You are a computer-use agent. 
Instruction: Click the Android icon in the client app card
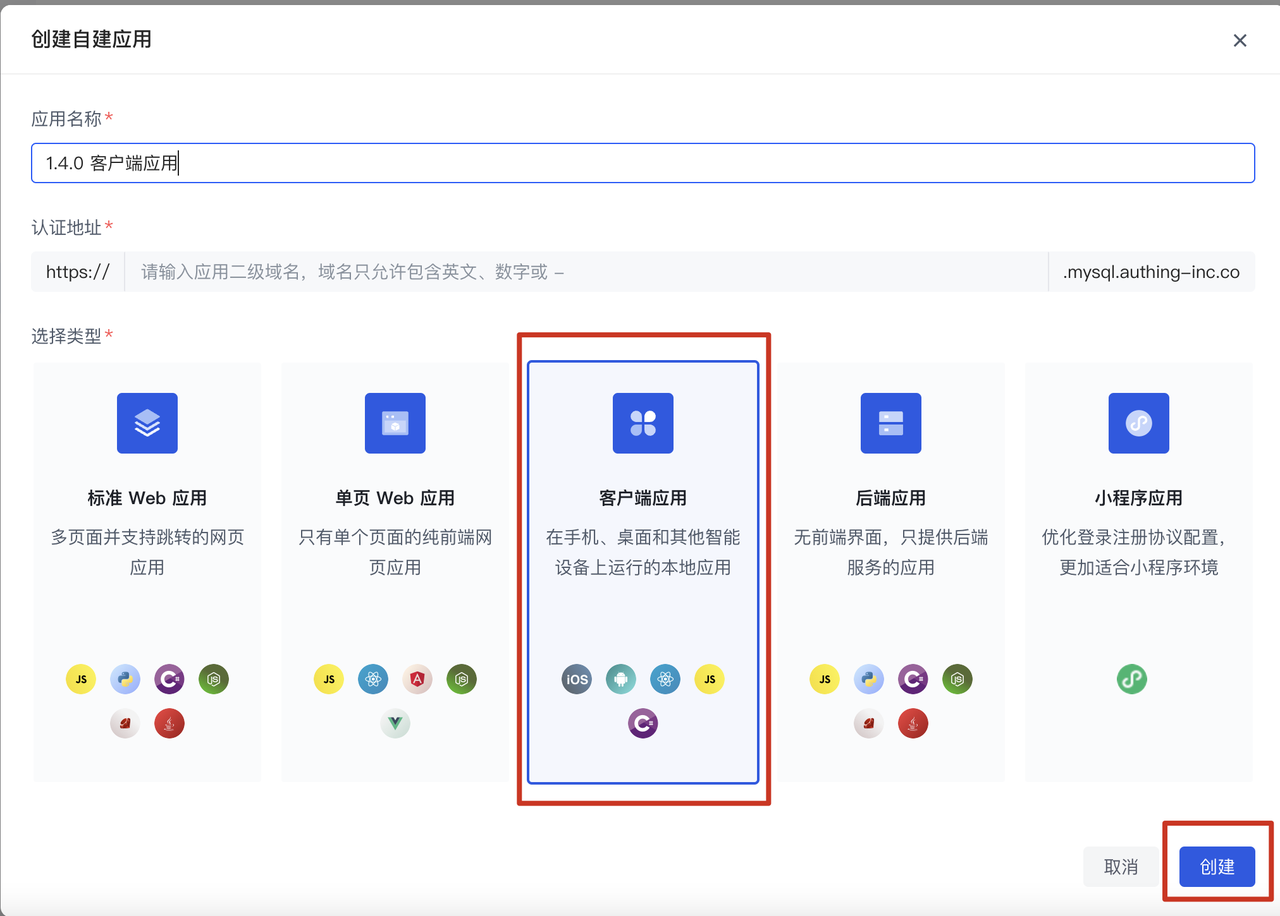[620, 679]
